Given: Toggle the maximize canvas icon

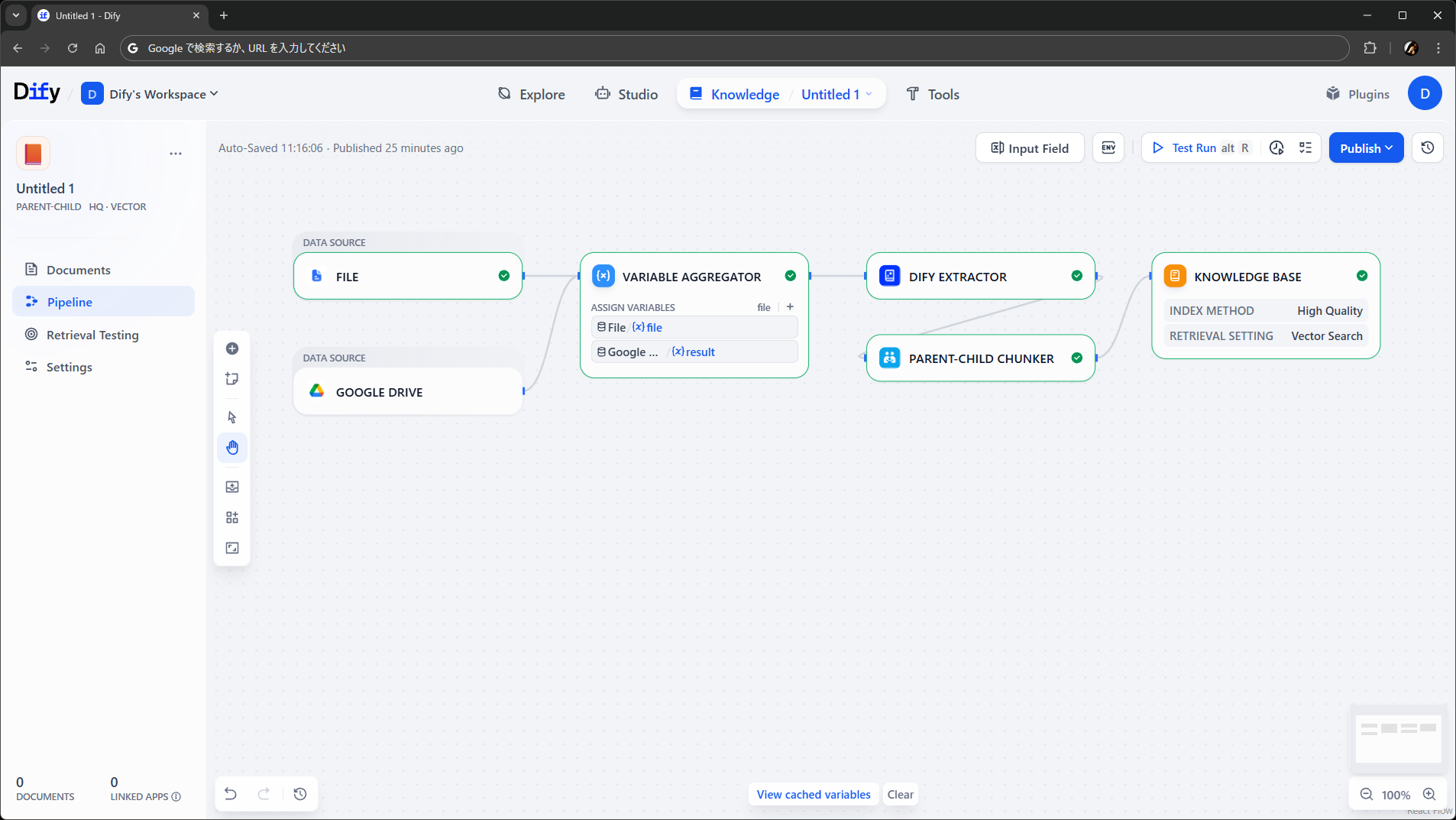Looking at the screenshot, I should [x=232, y=548].
